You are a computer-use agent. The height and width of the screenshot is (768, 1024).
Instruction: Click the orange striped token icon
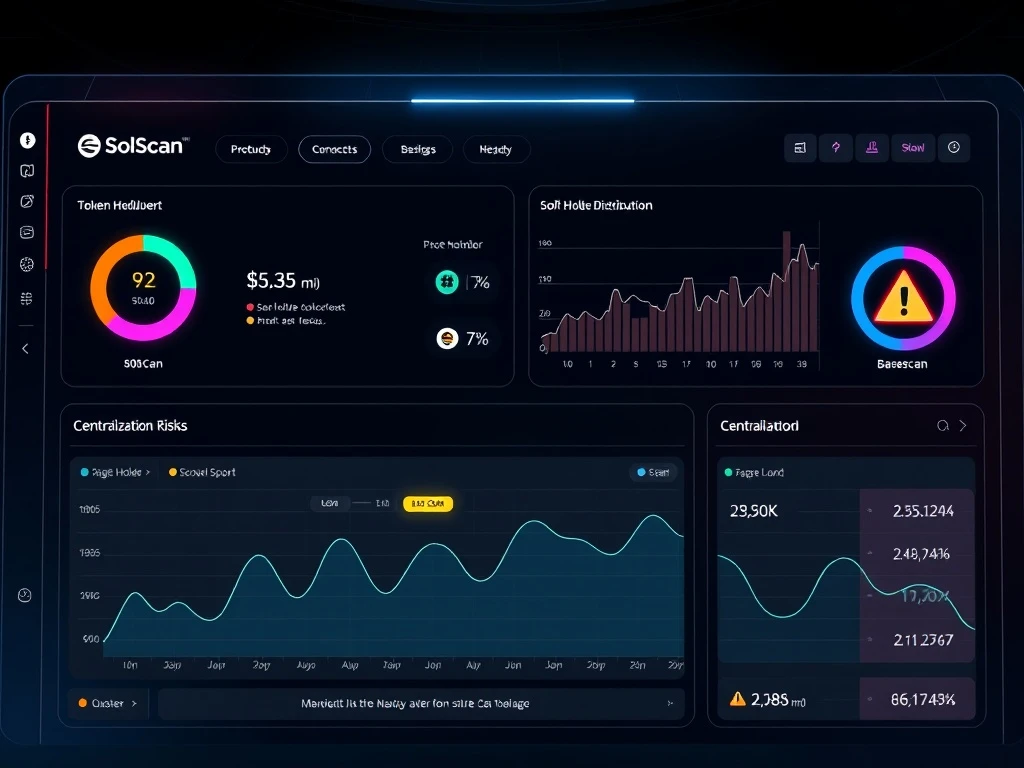point(447,338)
